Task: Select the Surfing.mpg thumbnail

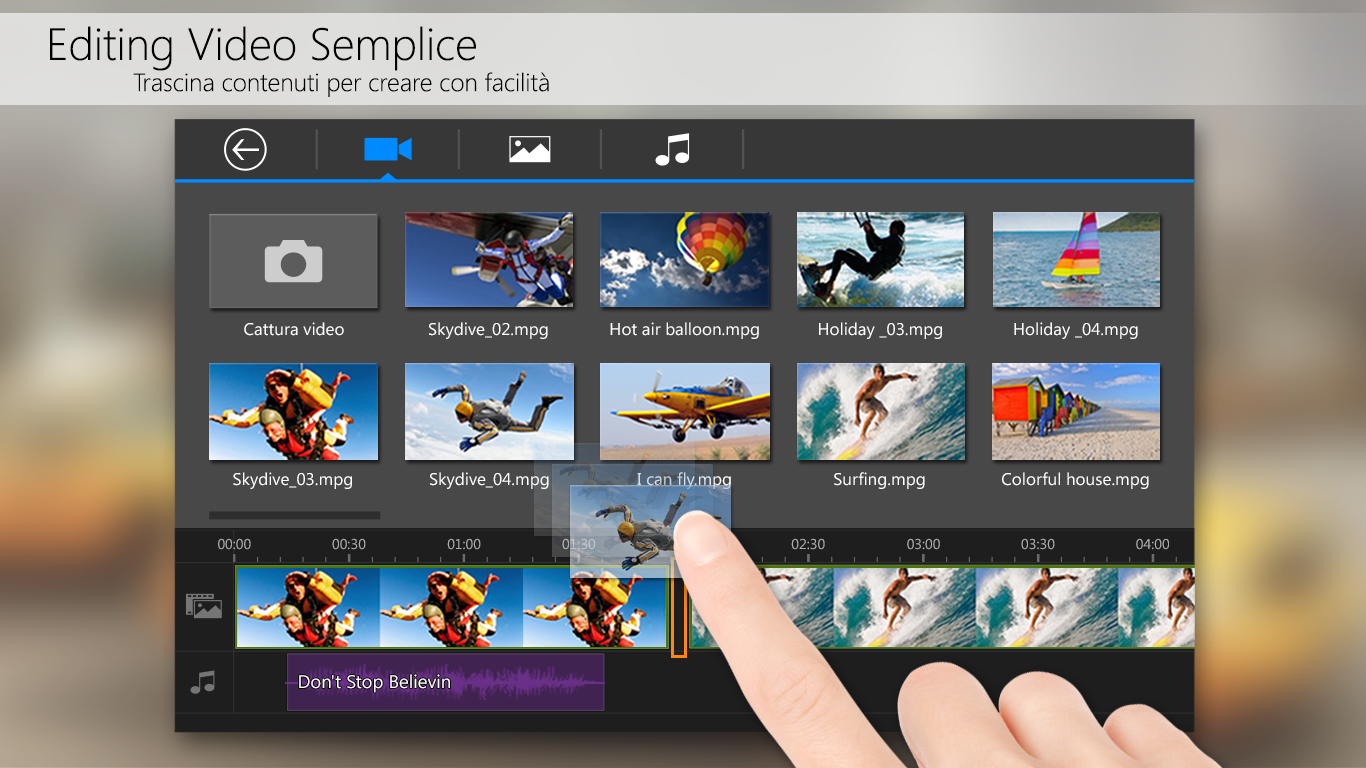Action: [x=880, y=411]
